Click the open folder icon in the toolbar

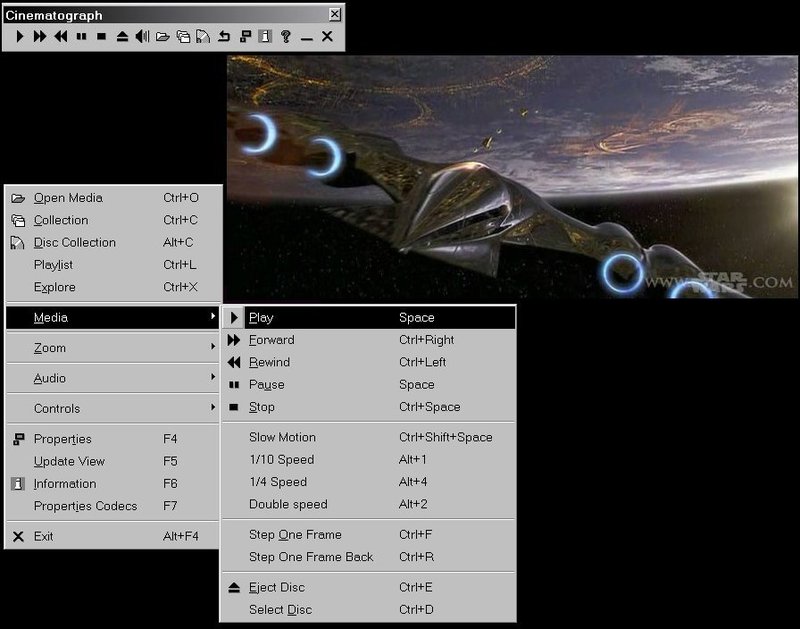[x=163, y=37]
